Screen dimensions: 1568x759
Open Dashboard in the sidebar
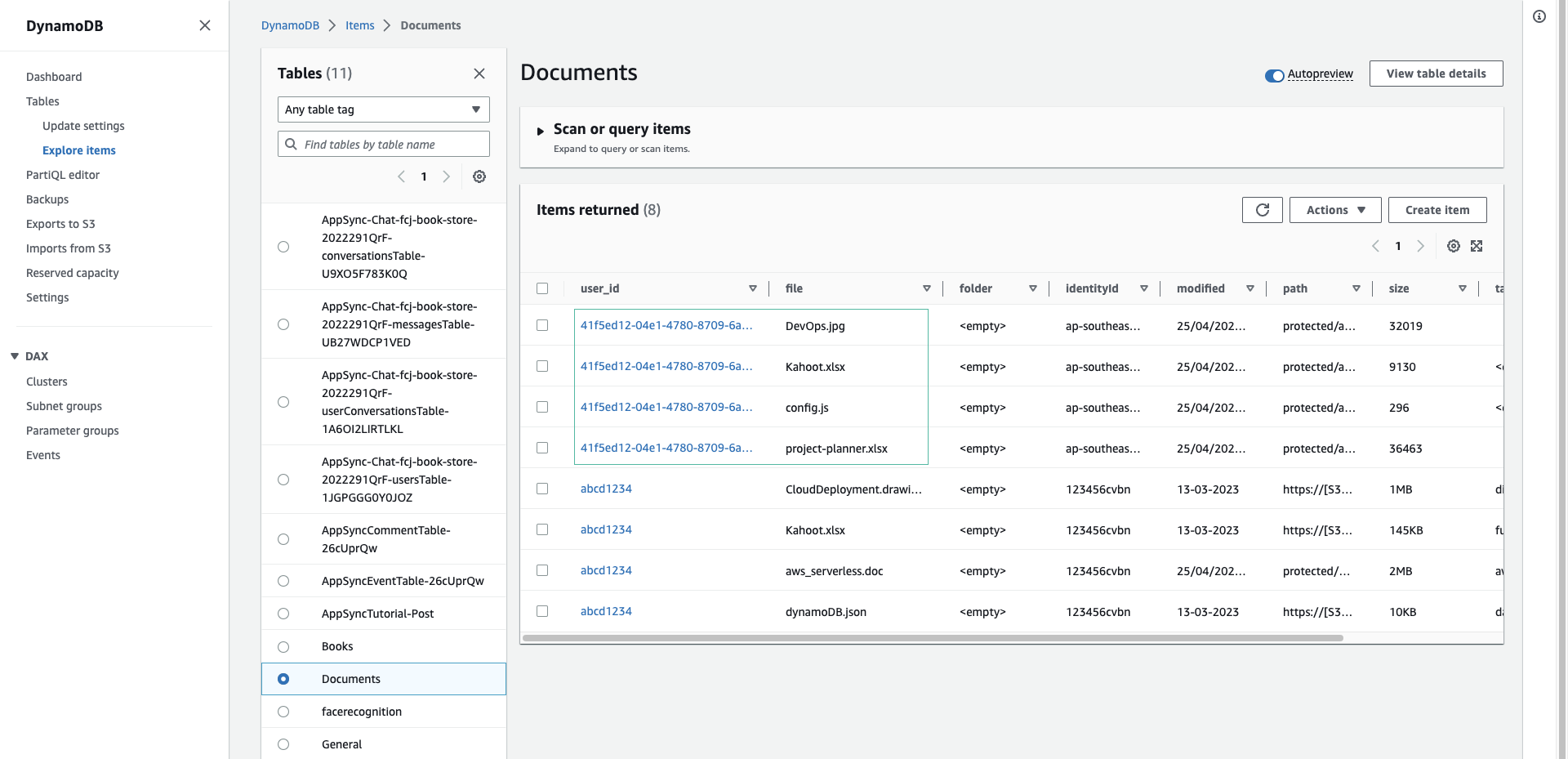(x=54, y=77)
